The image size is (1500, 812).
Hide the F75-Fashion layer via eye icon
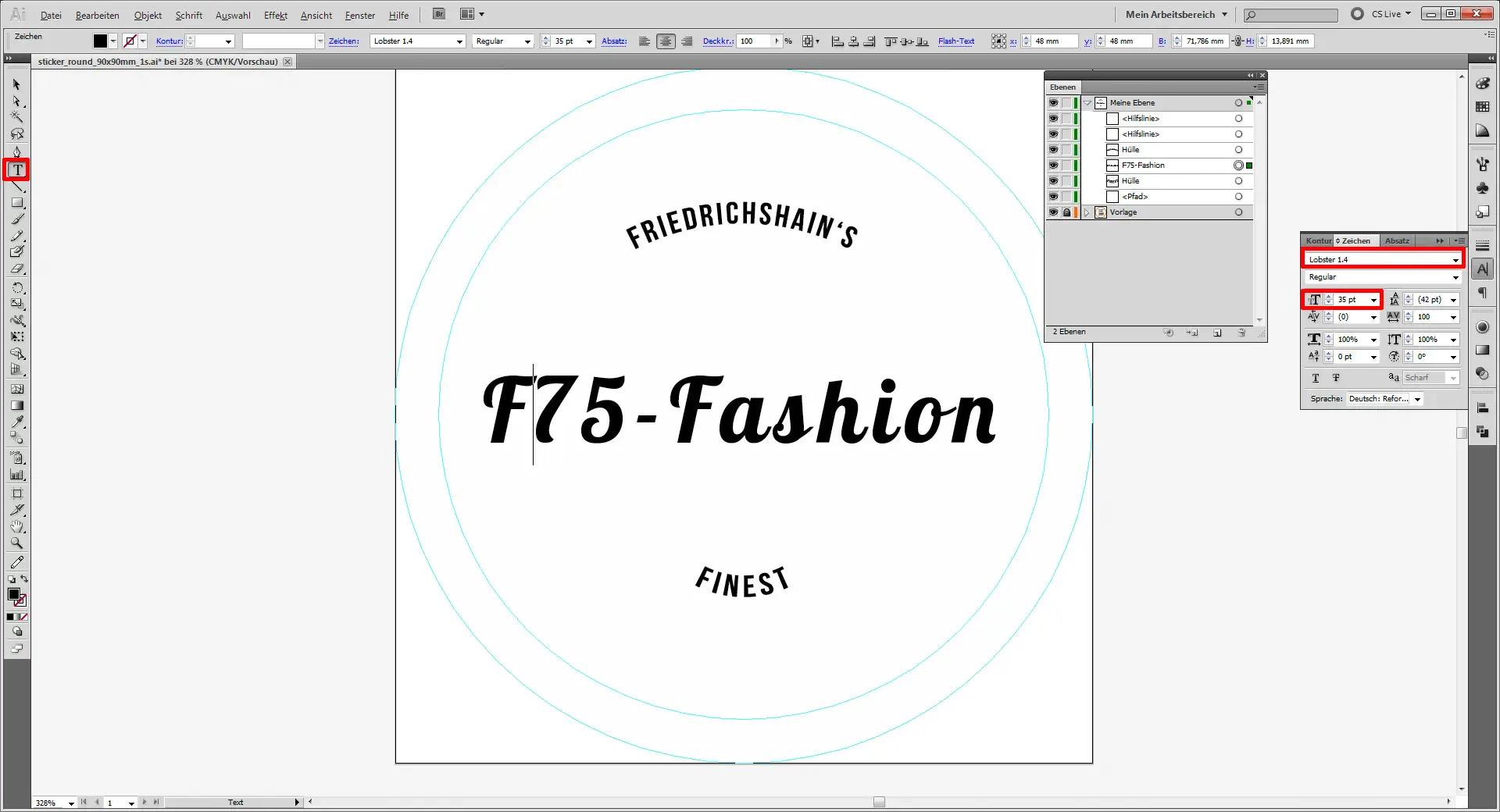coord(1053,166)
